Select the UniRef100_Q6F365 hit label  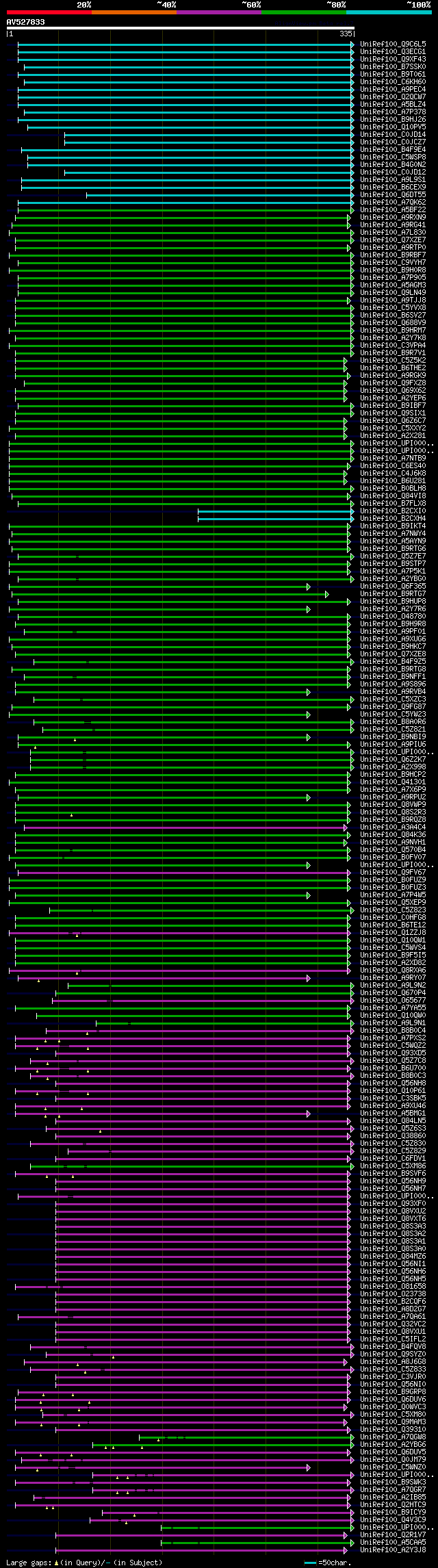[x=393, y=587]
